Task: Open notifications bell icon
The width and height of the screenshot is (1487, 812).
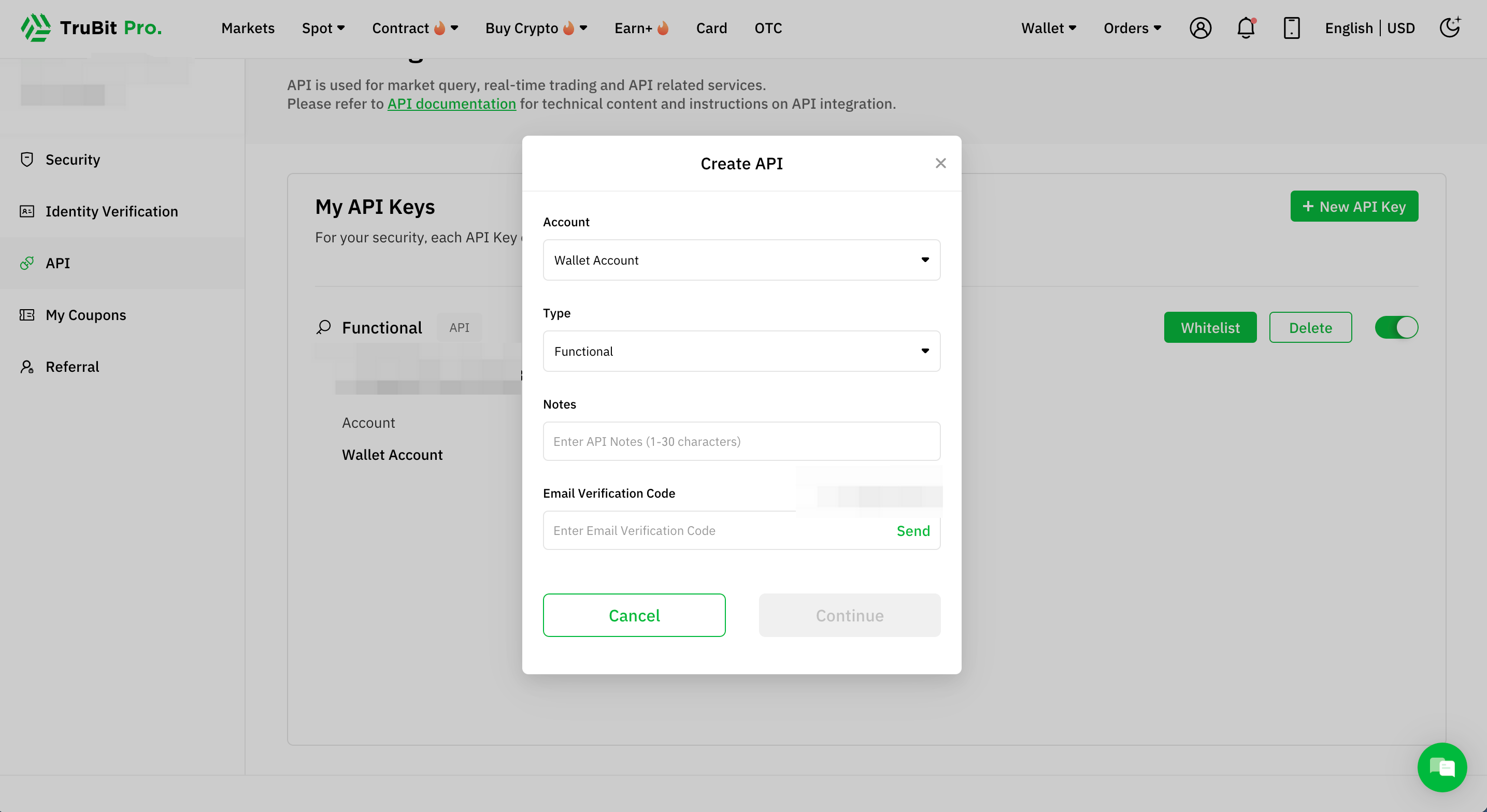Action: click(1246, 27)
